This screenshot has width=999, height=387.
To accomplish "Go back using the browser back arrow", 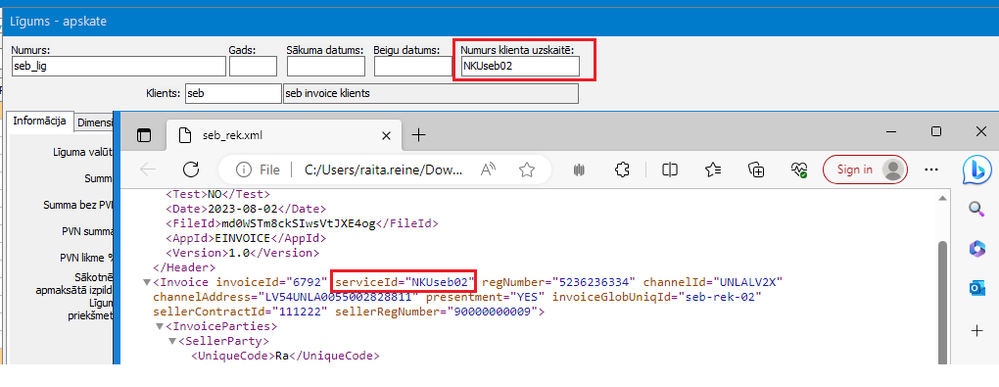I will click(x=148, y=169).
